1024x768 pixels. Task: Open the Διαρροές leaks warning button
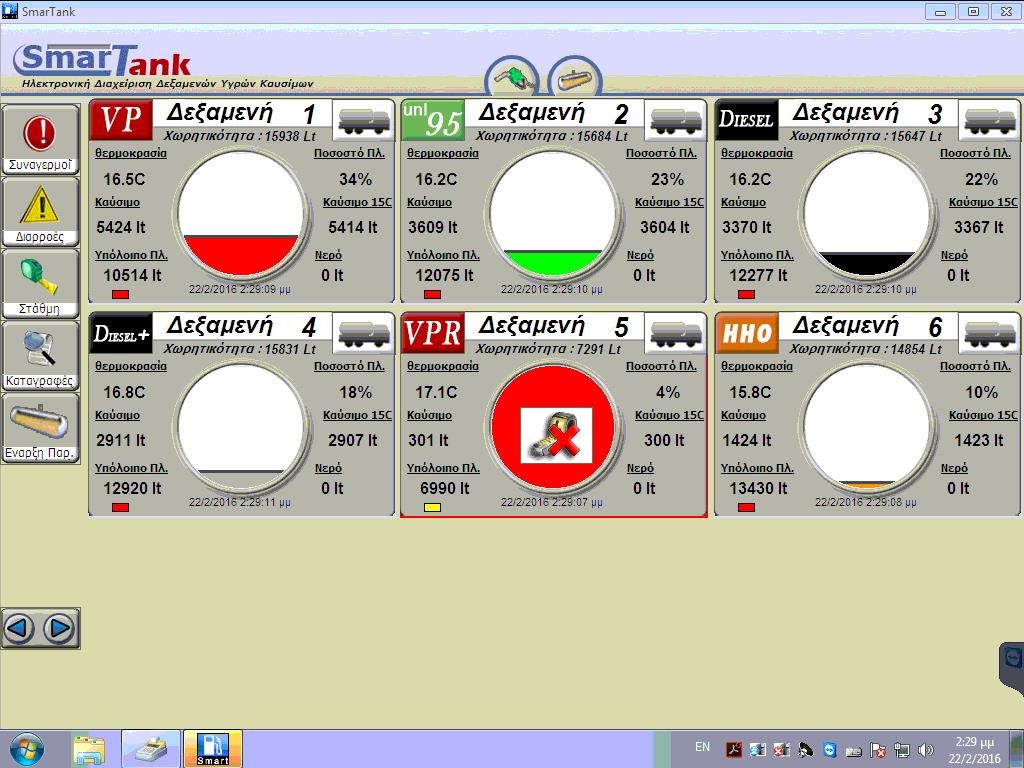(x=40, y=212)
